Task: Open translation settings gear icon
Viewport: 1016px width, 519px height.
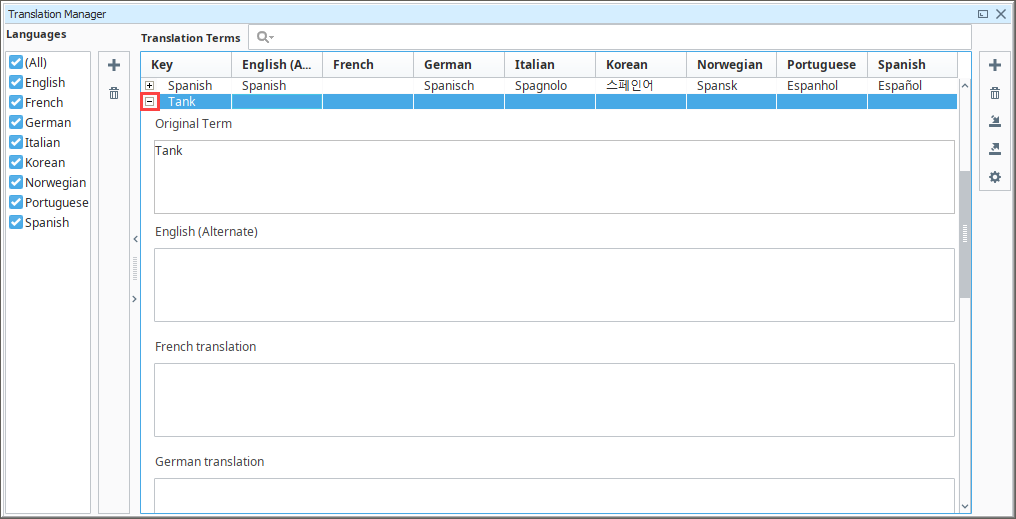Action: [995, 177]
